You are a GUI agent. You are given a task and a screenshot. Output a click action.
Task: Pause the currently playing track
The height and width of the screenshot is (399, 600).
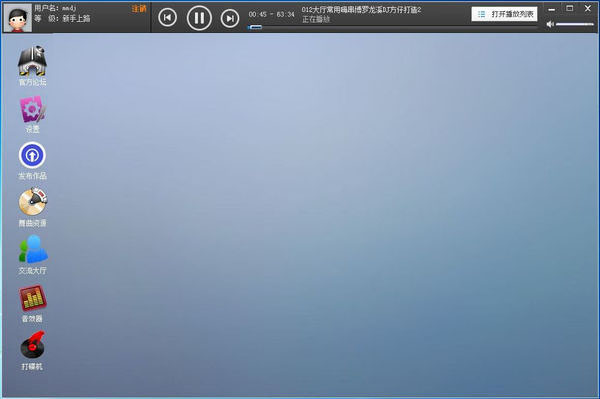pos(199,18)
